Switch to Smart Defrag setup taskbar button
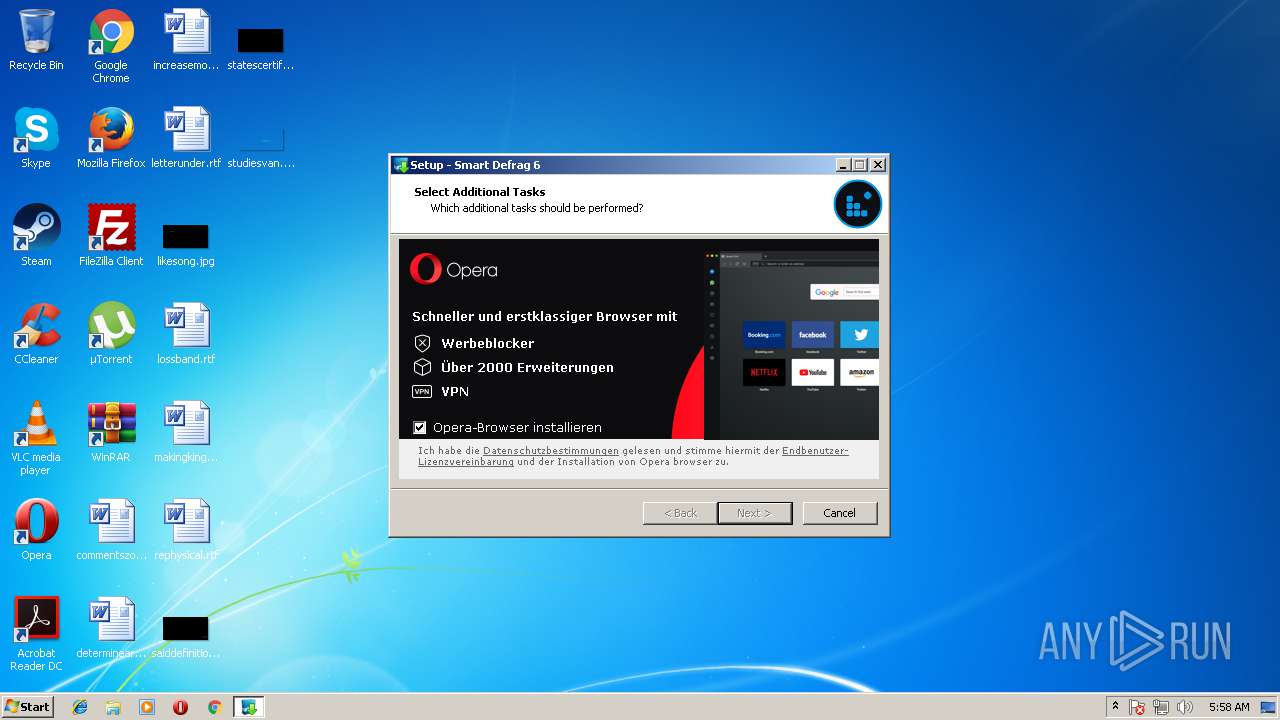Viewport: 1280px width, 720px height. (248, 707)
